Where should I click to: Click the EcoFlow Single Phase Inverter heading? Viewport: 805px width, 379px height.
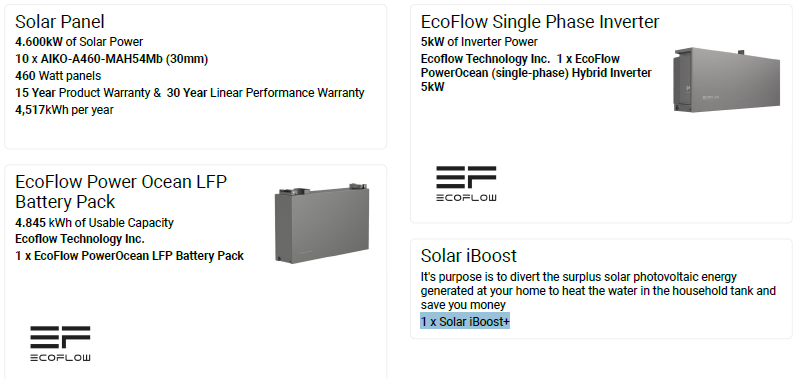pos(540,22)
